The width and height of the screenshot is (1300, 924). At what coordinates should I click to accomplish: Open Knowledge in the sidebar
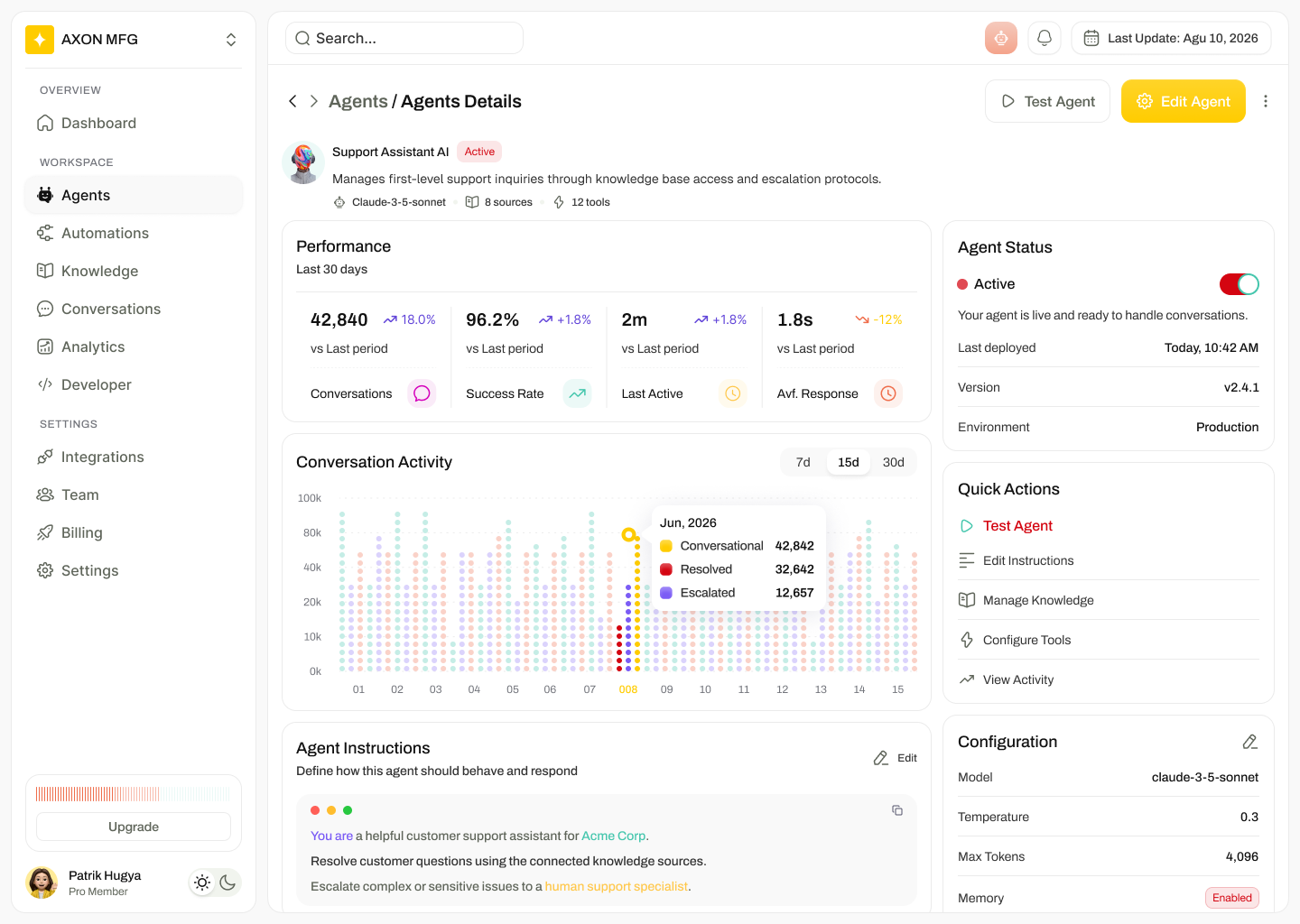coord(134,271)
